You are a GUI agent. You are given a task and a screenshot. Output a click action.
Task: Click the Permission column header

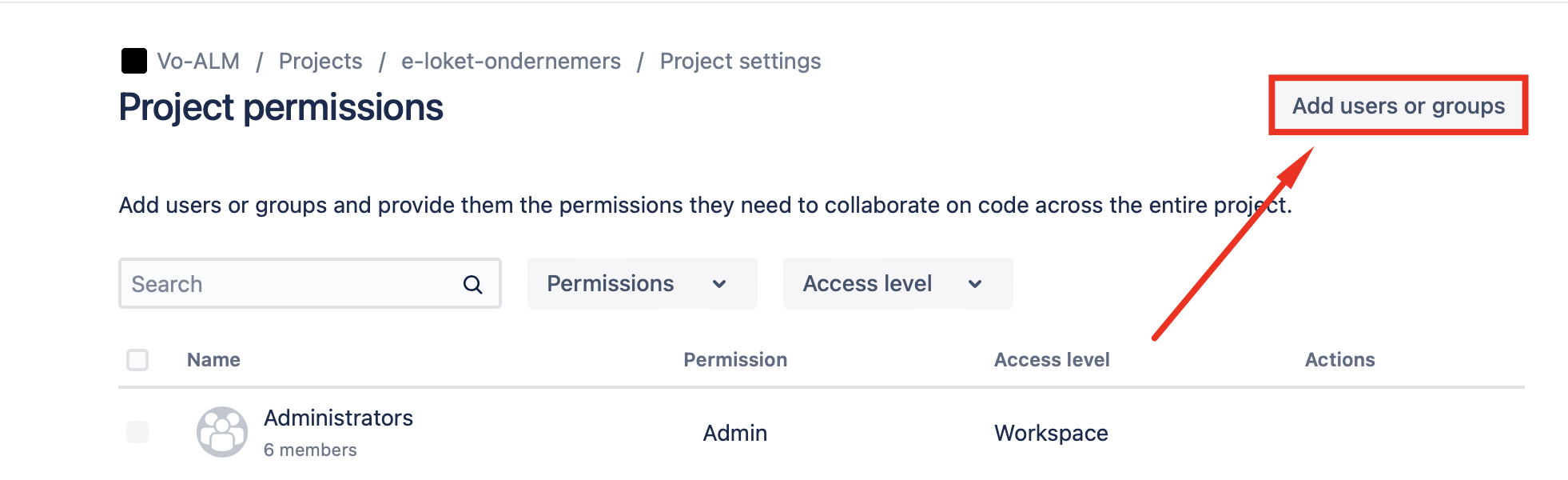coord(735,360)
